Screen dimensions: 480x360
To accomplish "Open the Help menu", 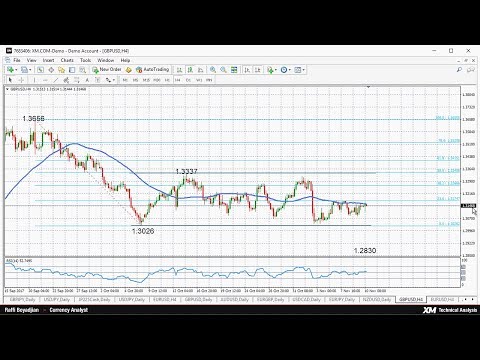I will click(125, 60).
